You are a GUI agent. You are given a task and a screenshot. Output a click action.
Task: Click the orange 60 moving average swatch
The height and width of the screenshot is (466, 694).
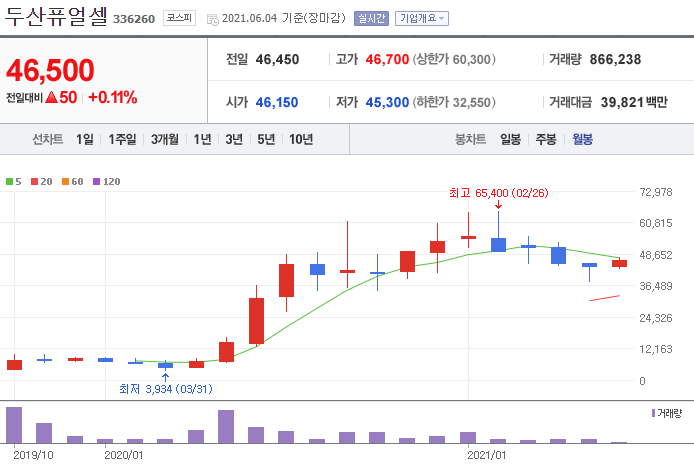click(66, 181)
